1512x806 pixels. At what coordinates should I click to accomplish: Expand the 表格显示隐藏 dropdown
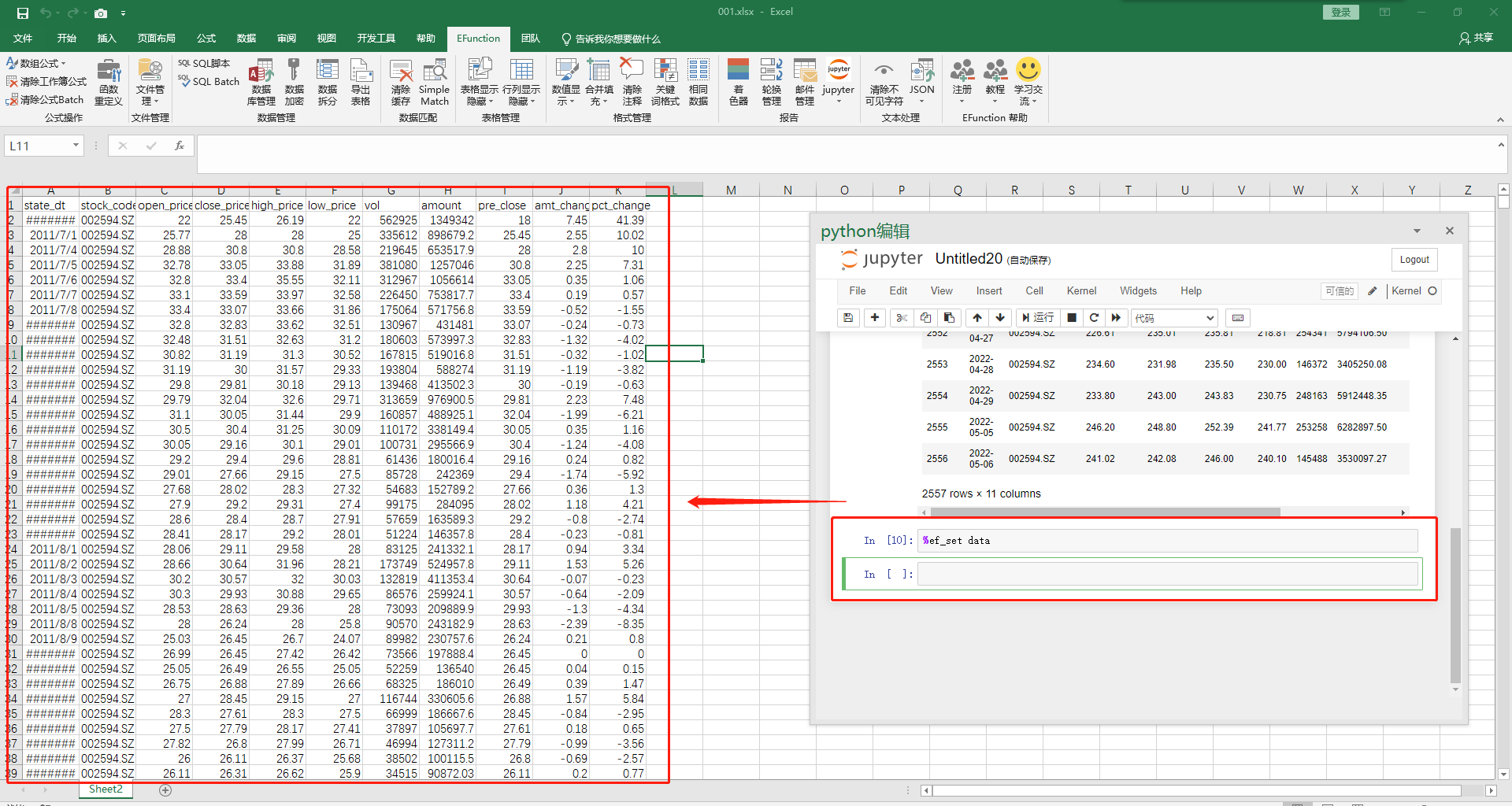click(480, 82)
